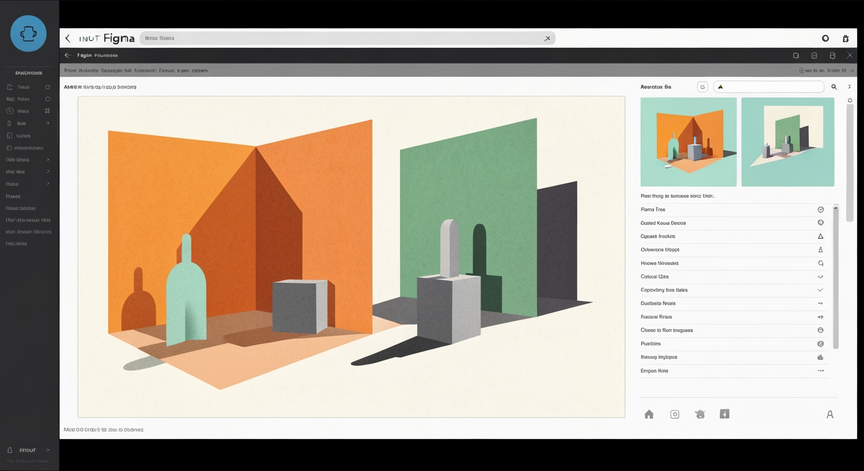Click the letter A icon in bottom bar

pyautogui.click(x=830, y=414)
